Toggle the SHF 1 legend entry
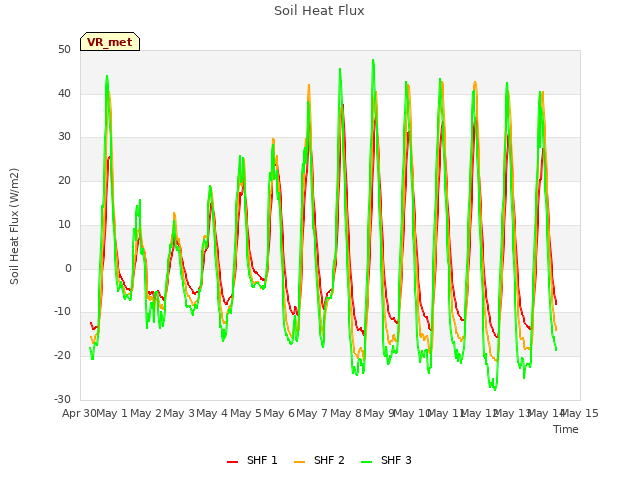The image size is (640, 480). tap(252, 460)
